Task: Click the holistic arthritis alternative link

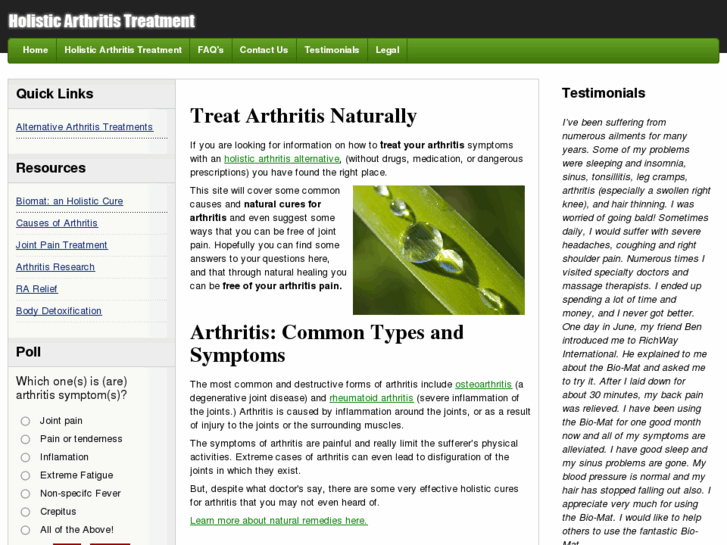Action: pyautogui.click(x=282, y=159)
